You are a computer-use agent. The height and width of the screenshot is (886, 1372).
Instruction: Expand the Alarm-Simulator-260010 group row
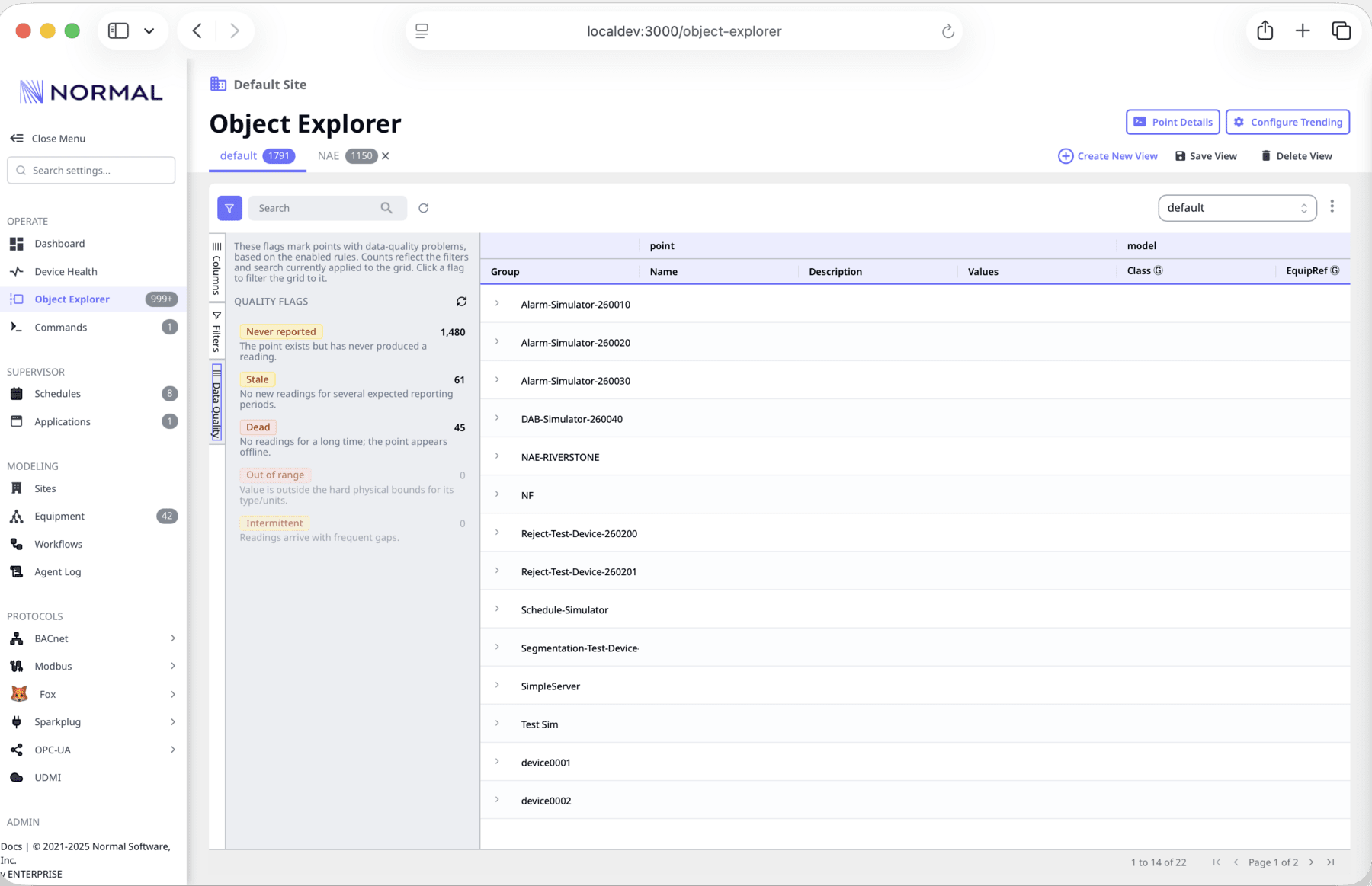coord(497,304)
